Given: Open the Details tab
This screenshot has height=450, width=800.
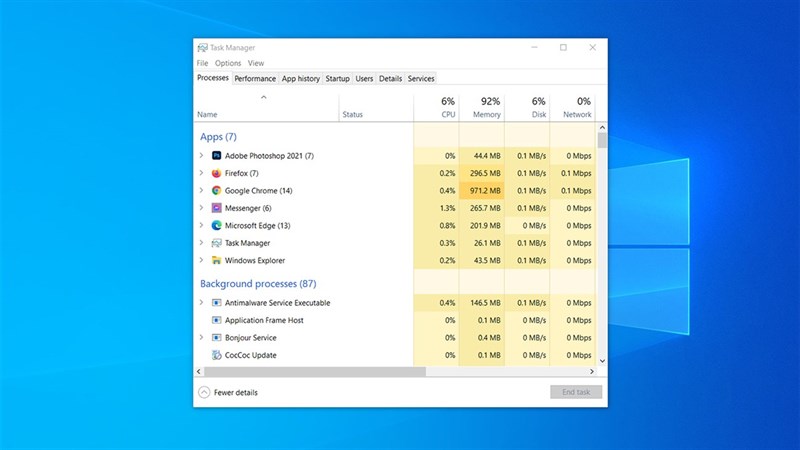Looking at the screenshot, I should tap(390, 79).
